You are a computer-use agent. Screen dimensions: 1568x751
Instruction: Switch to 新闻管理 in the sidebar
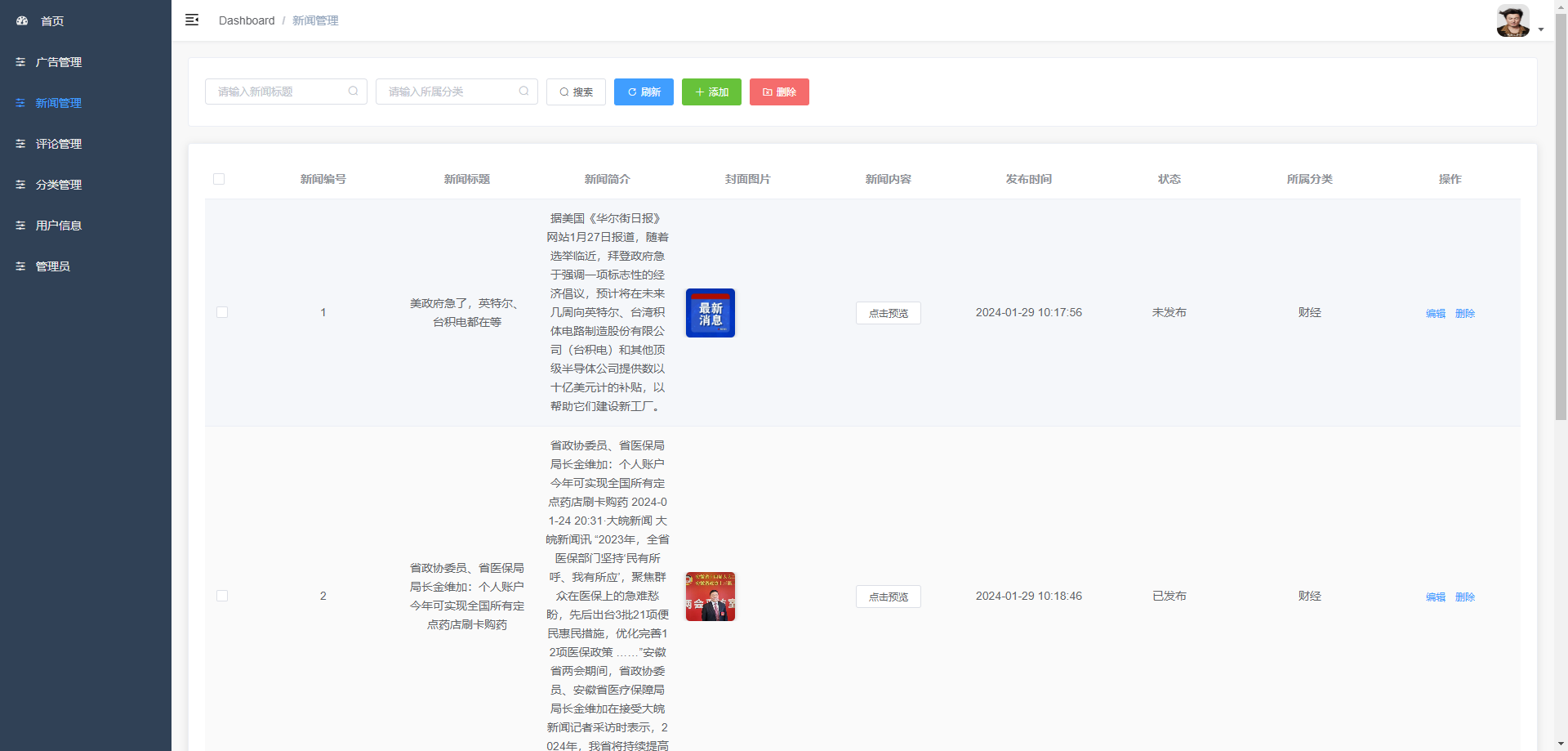pos(57,103)
